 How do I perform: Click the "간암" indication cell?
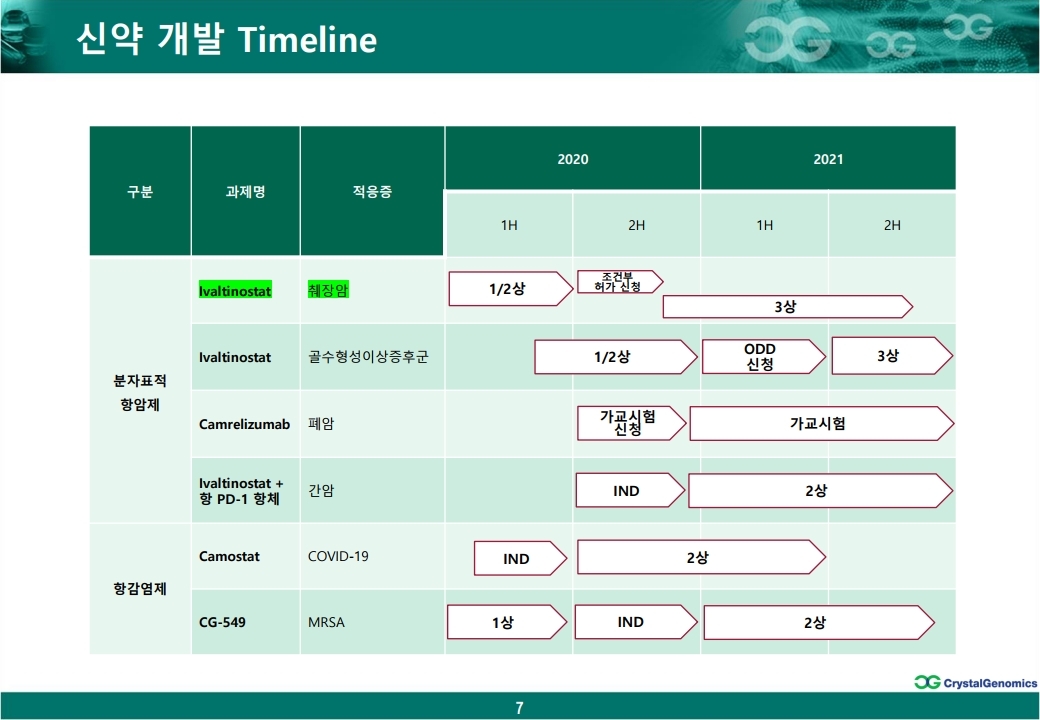372,490
